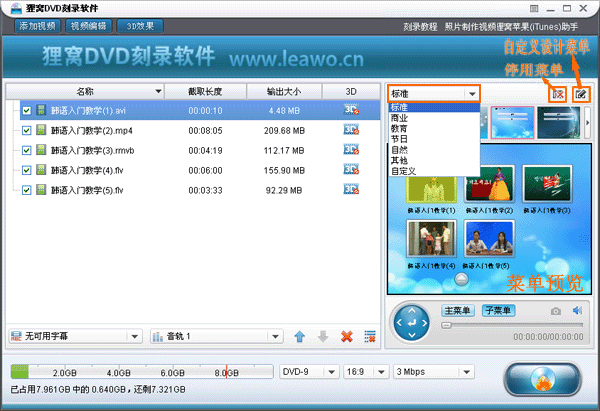This screenshot has width=600, height=411.
Task: Click the navigation pad up arrow
Action: tap(412, 311)
